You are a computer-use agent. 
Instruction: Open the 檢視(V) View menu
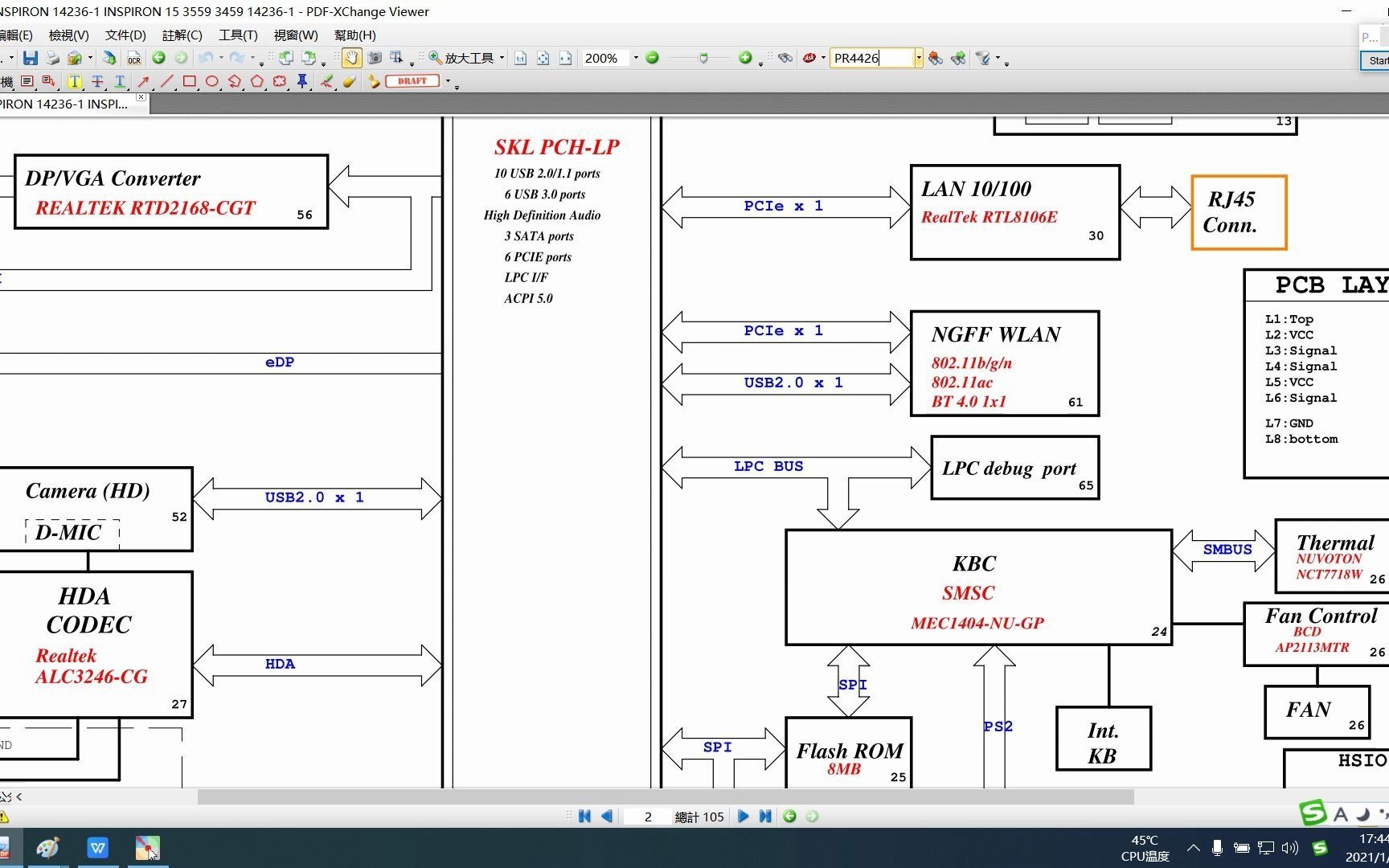[x=68, y=35]
